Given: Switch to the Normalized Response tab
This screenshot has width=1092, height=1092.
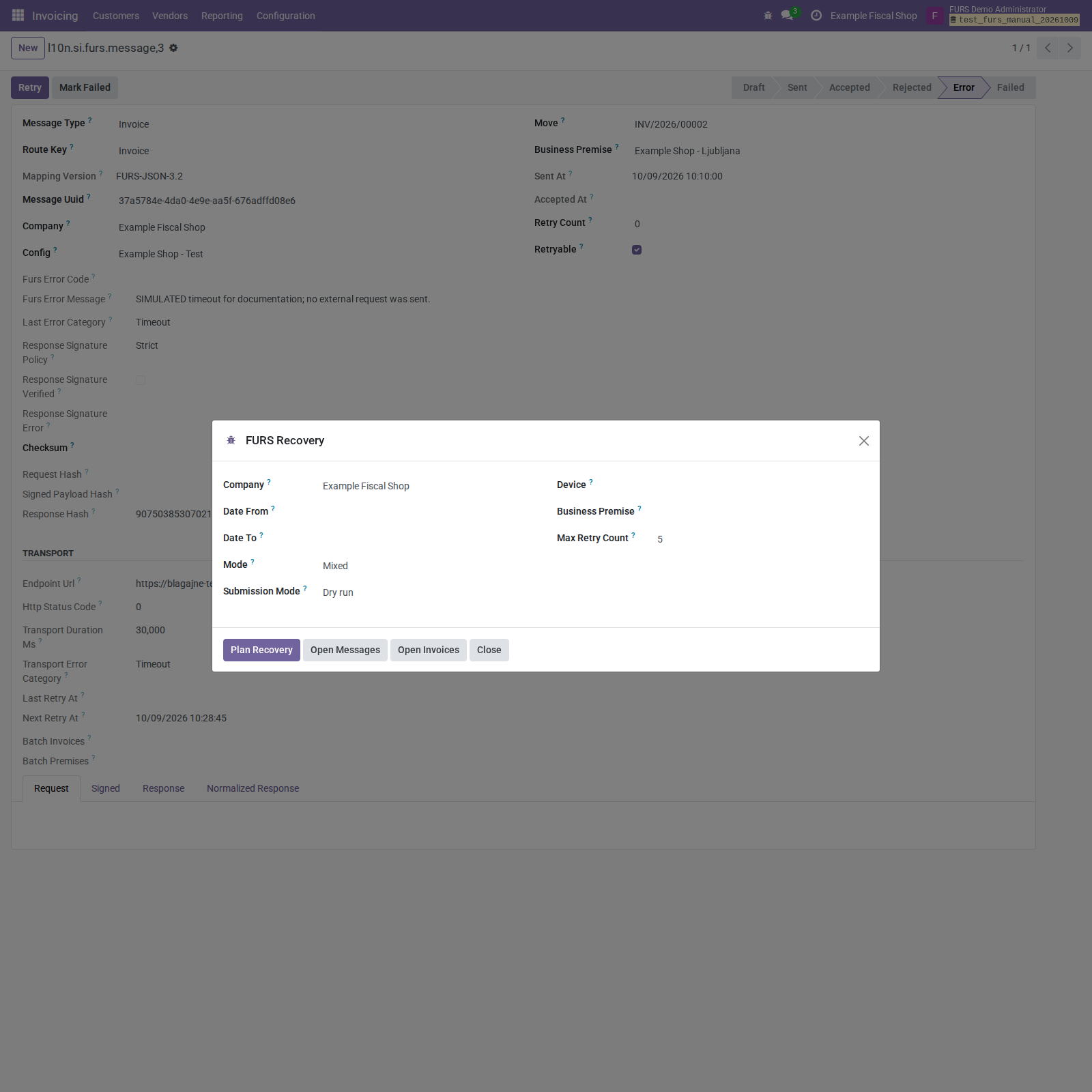Looking at the screenshot, I should click(253, 788).
